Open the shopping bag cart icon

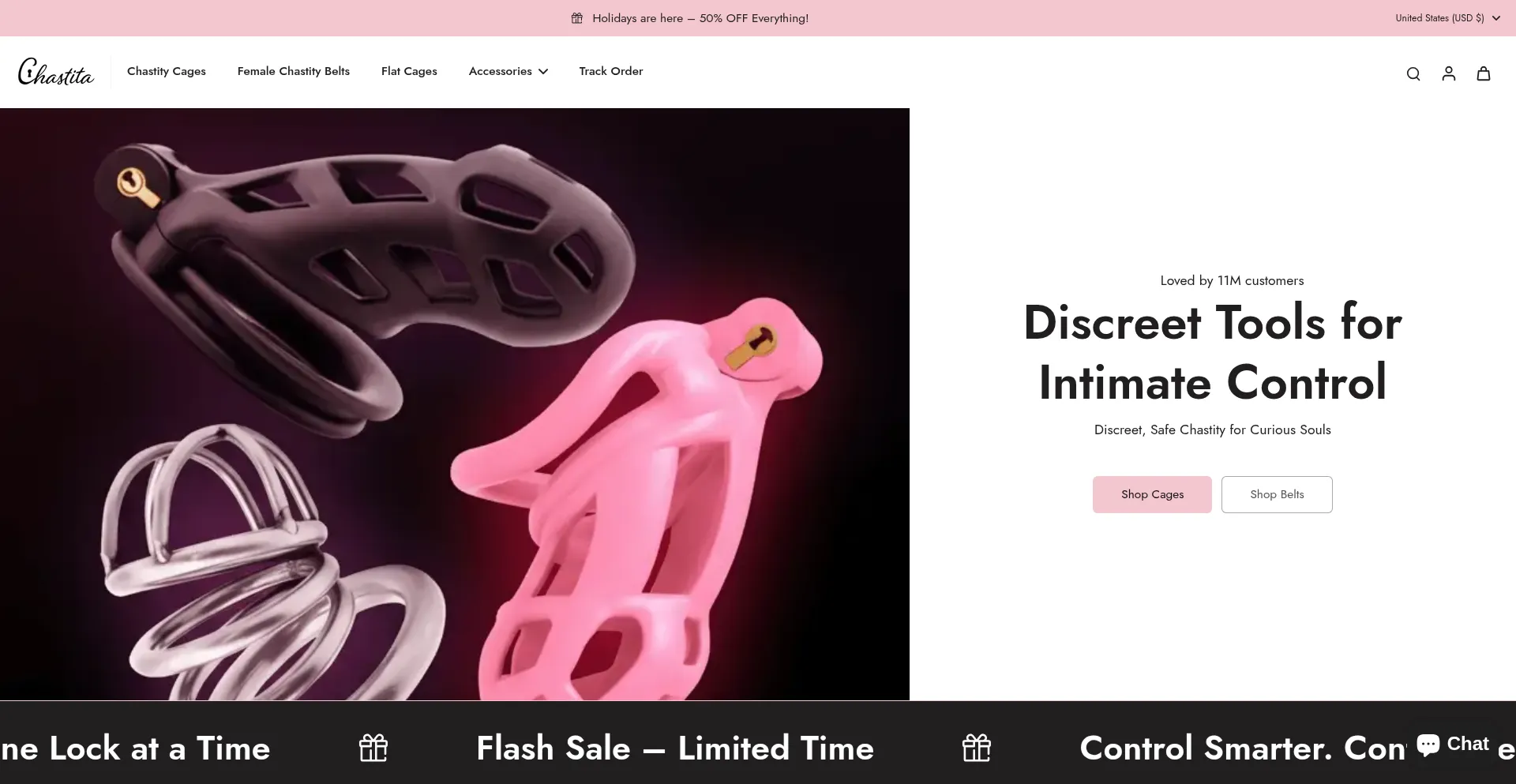point(1484,73)
